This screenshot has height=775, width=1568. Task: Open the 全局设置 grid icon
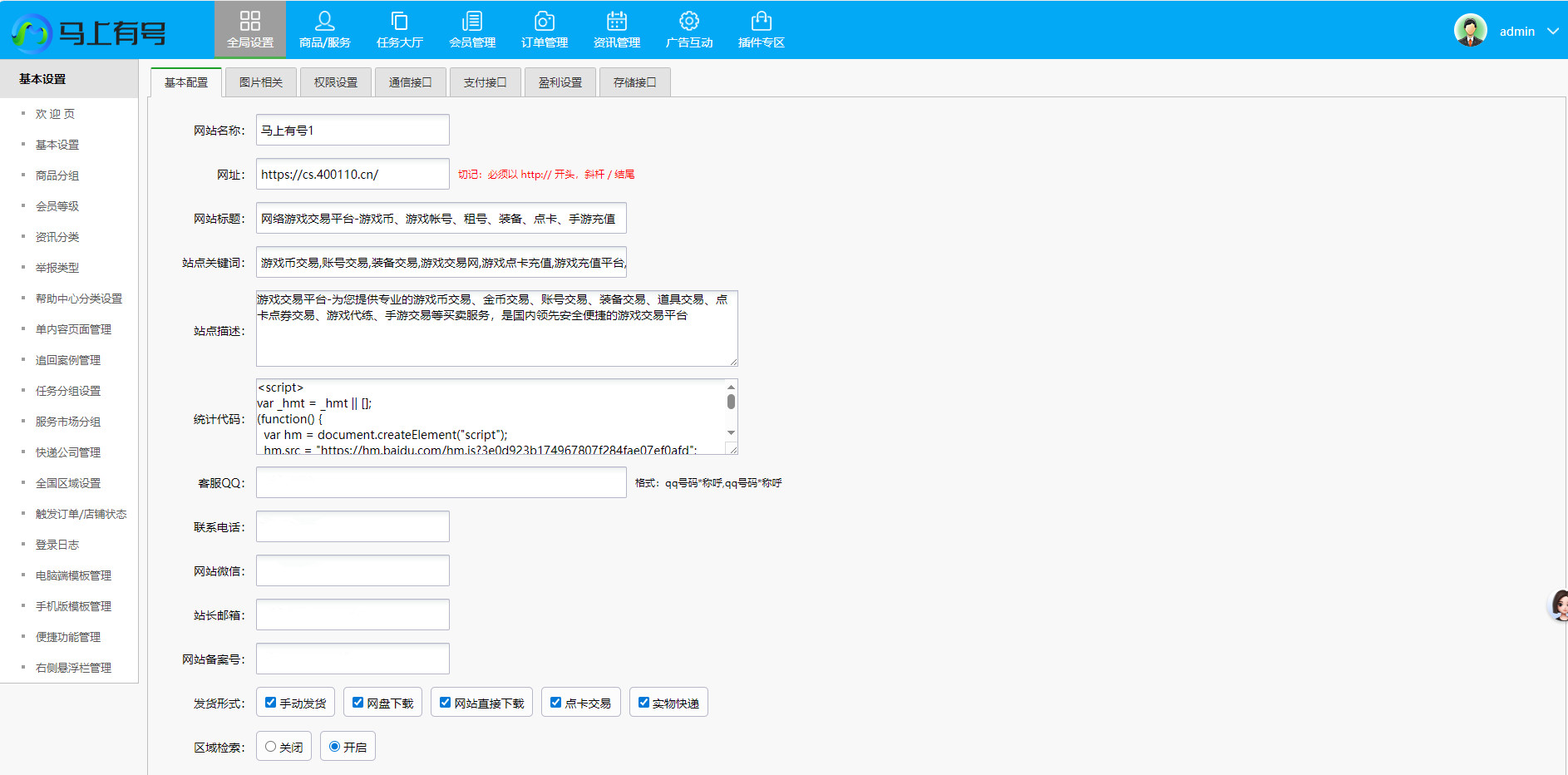click(249, 21)
